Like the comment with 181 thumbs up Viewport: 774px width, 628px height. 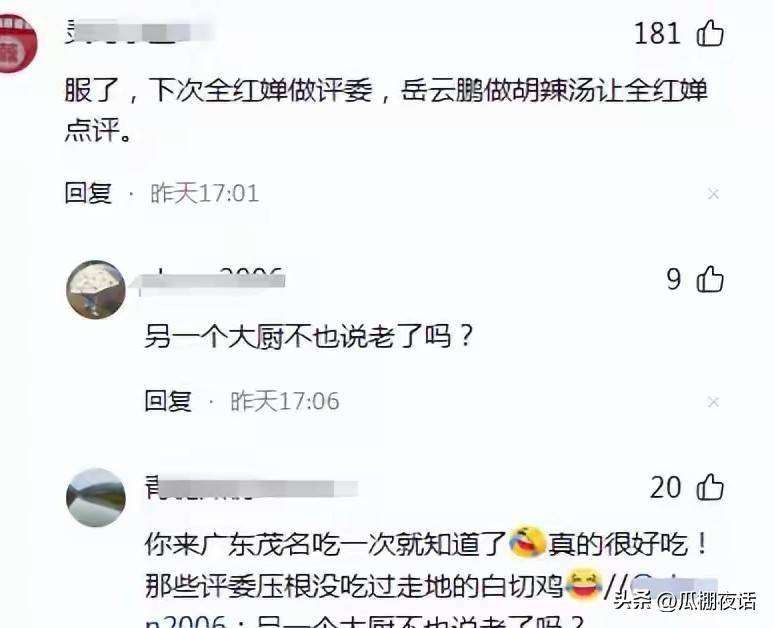coord(710,33)
